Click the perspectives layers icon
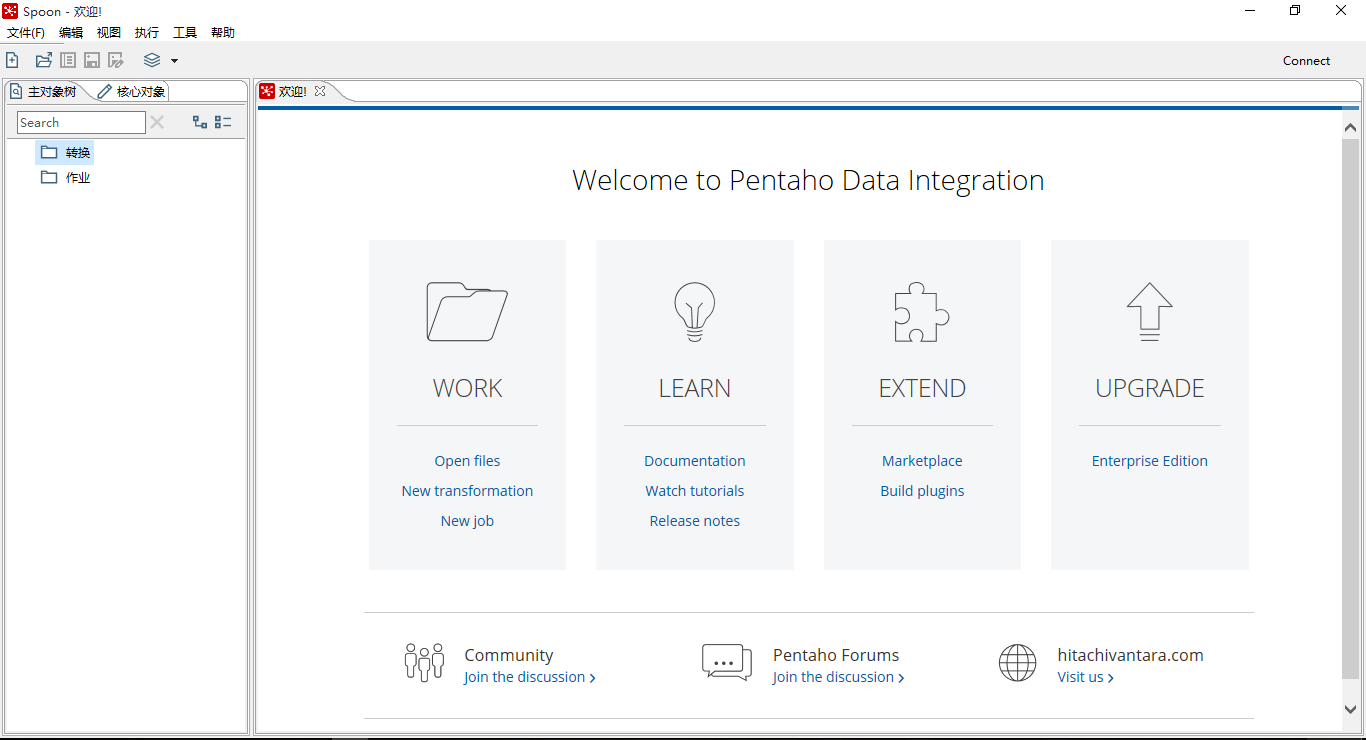Screen dimensions: 1366x740 tap(152, 60)
